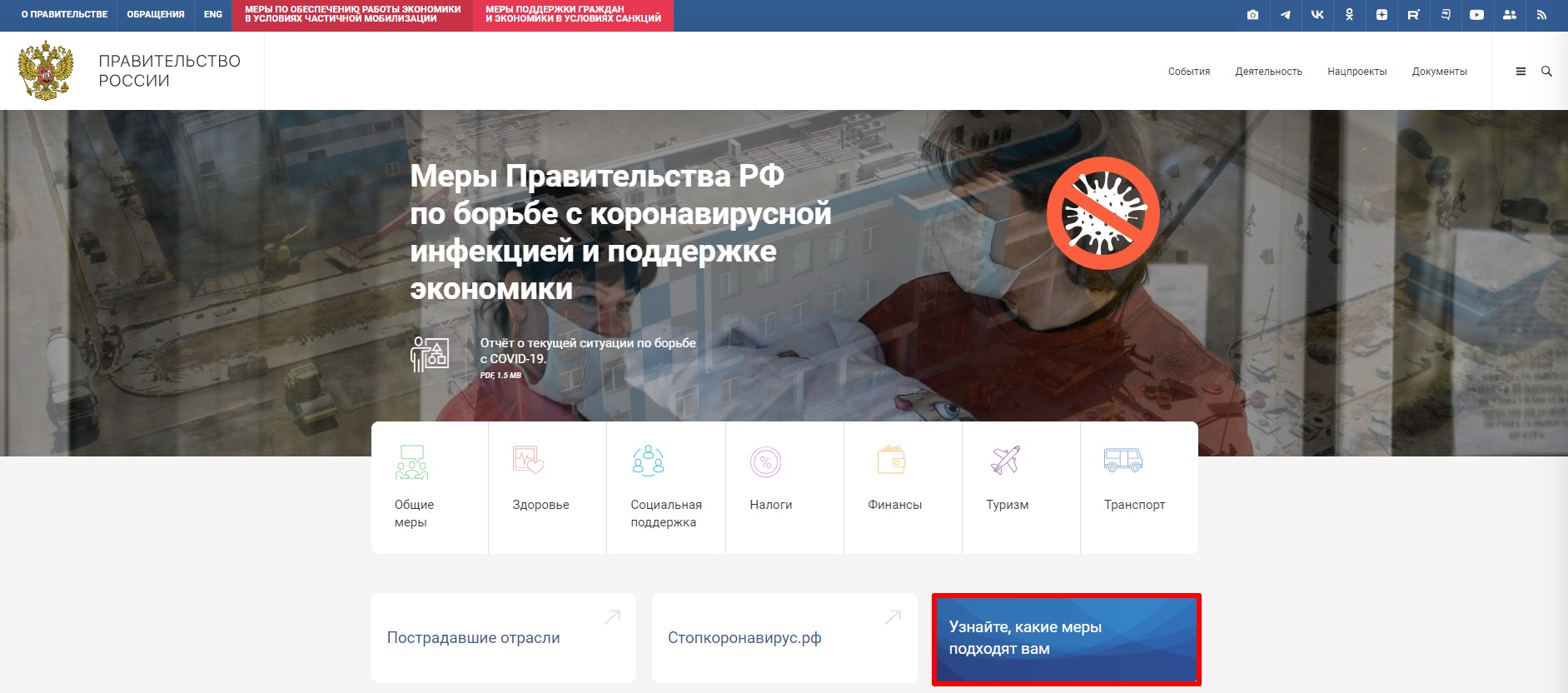Open the hamburger menu icon
The image size is (1568, 693).
pos(1521,72)
